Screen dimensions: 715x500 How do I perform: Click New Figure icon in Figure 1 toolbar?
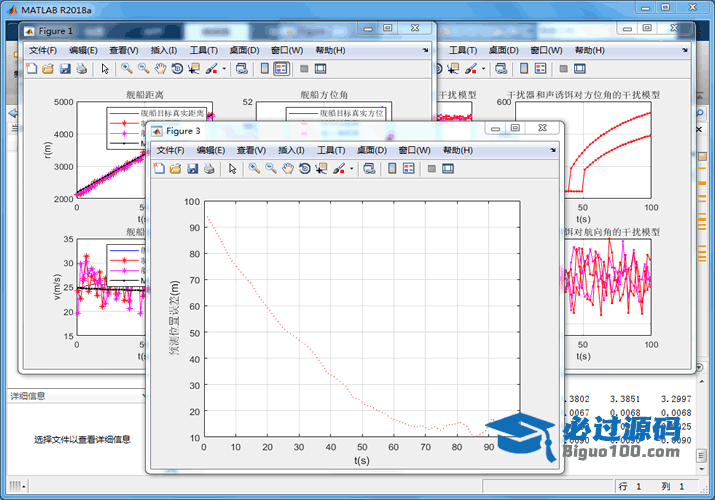click(x=31, y=69)
